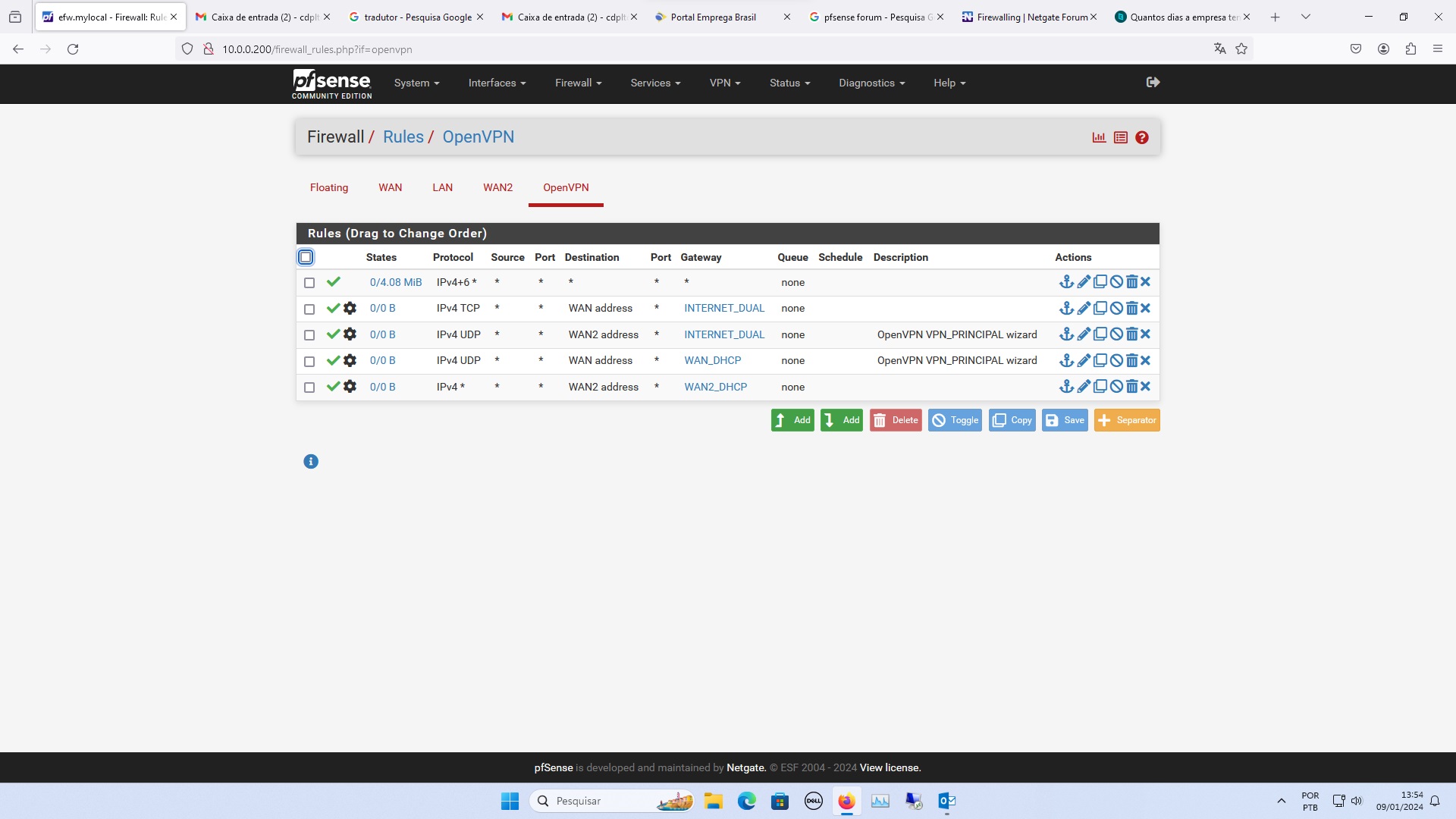The width and height of the screenshot is (1456, 819).
Task: Click the X icon on the IPv4+6 rule
Action: point(1146,282)
